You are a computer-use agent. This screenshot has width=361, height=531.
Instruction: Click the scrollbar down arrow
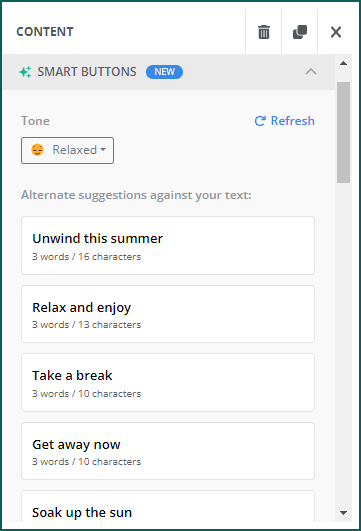(x=343, y=513)
